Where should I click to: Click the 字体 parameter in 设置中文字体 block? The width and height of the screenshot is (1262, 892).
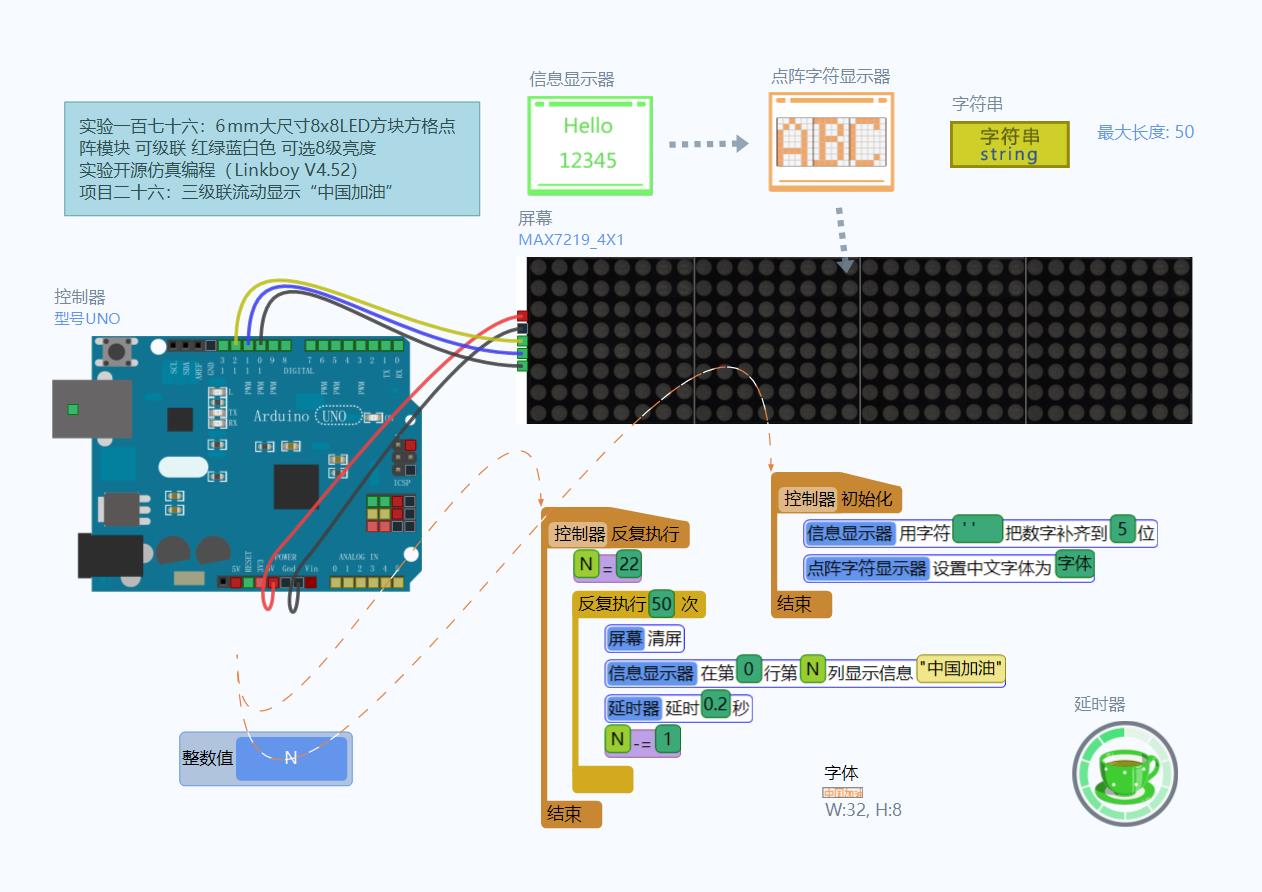click(1075, 564)
